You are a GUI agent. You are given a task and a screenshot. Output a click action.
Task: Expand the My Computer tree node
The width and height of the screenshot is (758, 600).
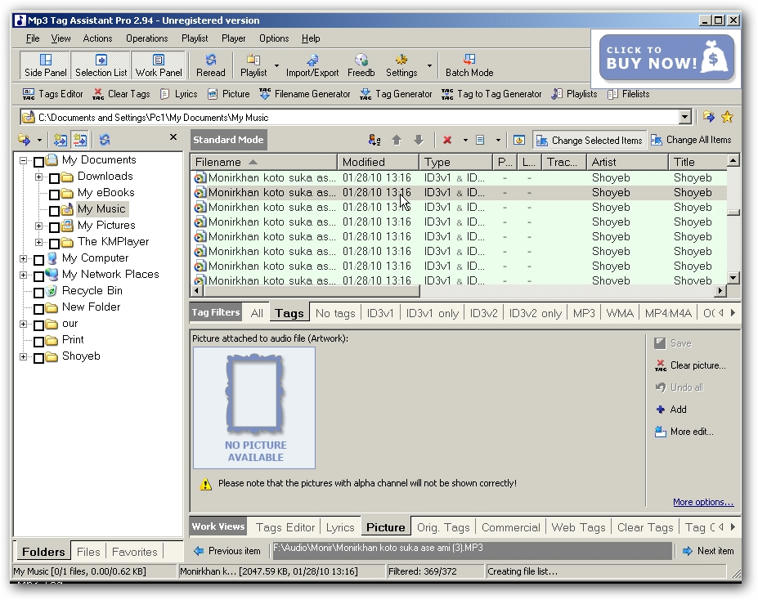pyautogui.click(x=23, y=259)
